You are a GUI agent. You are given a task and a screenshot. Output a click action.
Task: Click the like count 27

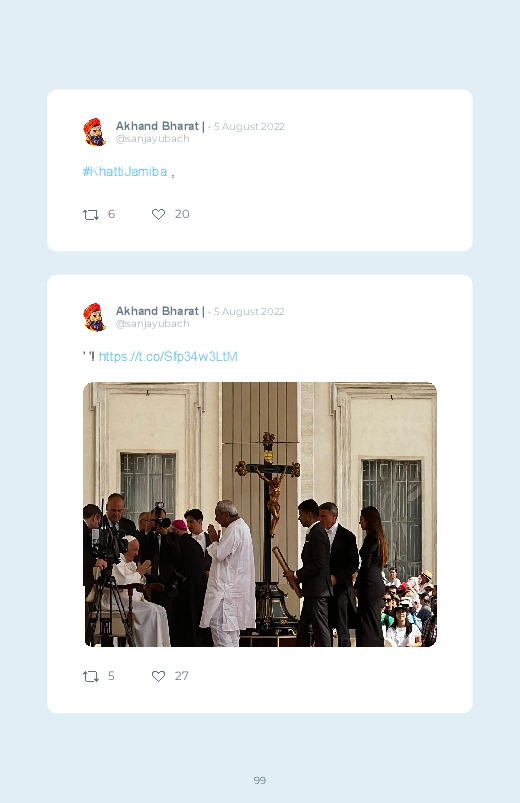pos(181,676)
